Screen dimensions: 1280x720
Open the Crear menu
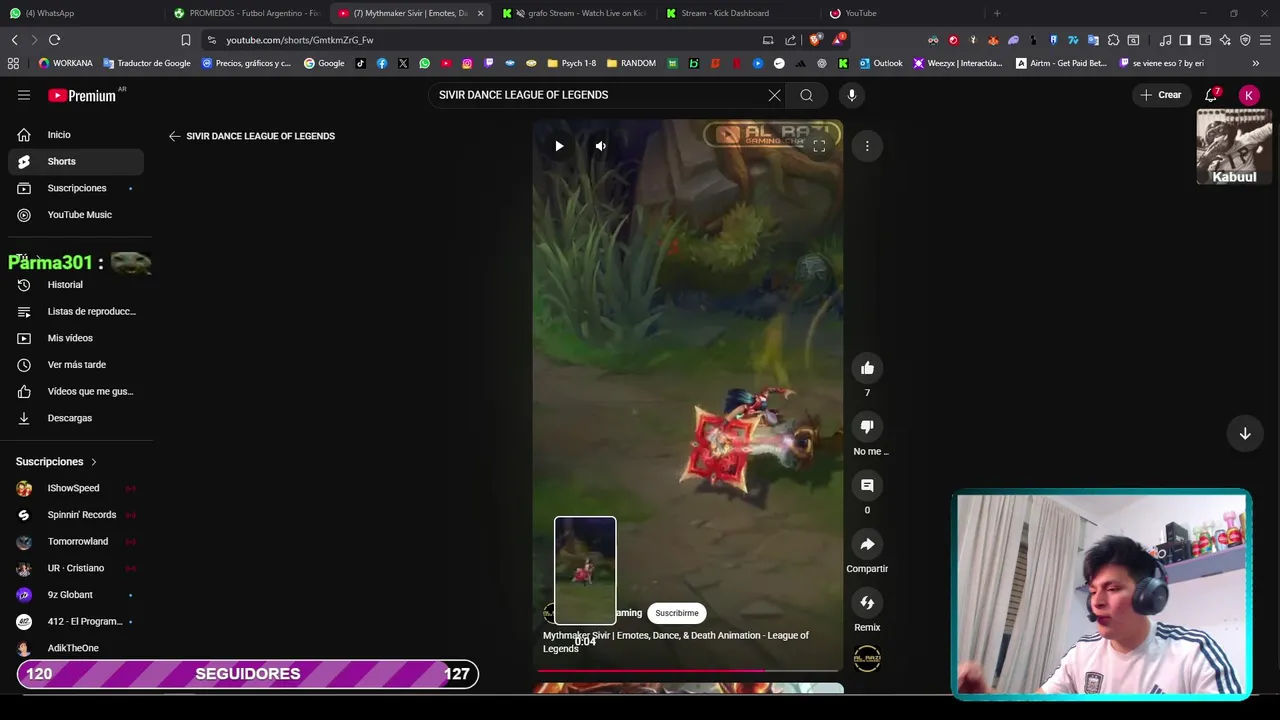pyautogui.click(x=1160, y=95)
